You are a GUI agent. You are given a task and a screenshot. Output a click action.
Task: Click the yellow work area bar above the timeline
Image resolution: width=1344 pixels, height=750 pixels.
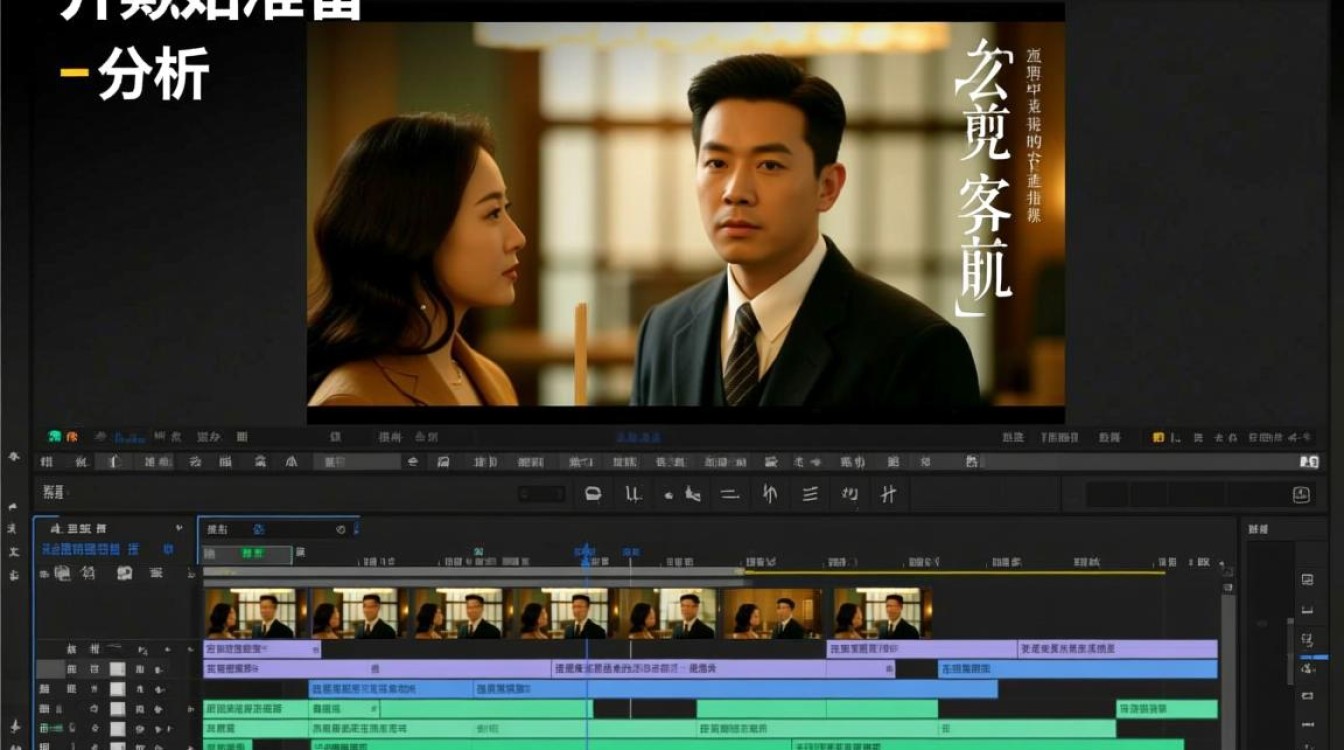click(x=954, y=573)
